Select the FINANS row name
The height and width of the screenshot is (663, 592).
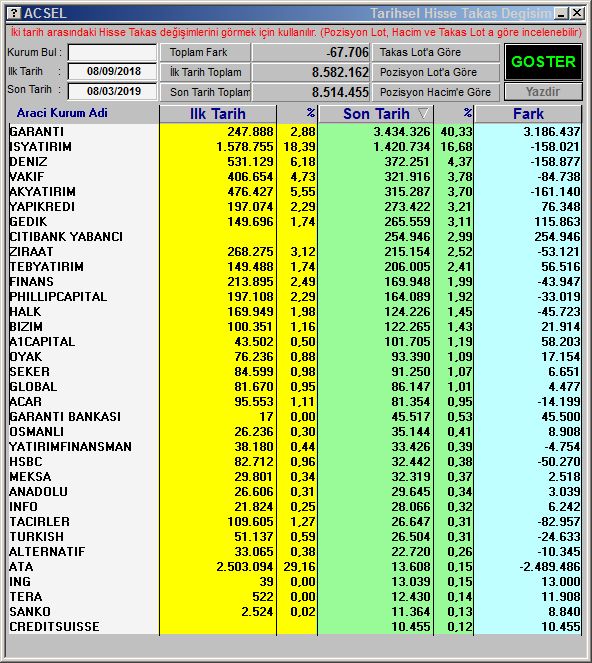coord(32,282)
